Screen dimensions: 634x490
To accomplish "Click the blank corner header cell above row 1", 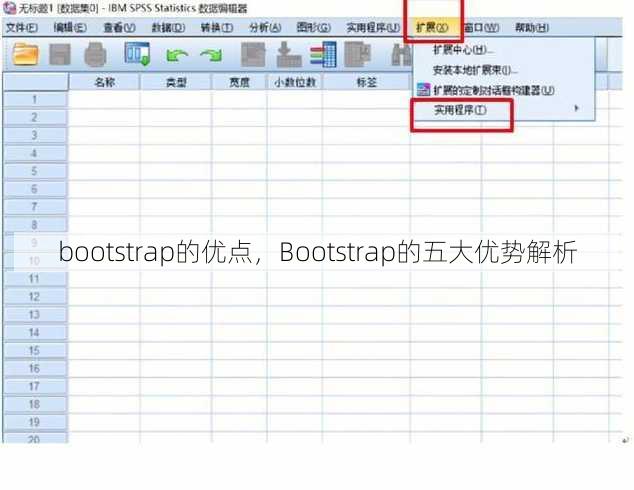I will point(36,82).
